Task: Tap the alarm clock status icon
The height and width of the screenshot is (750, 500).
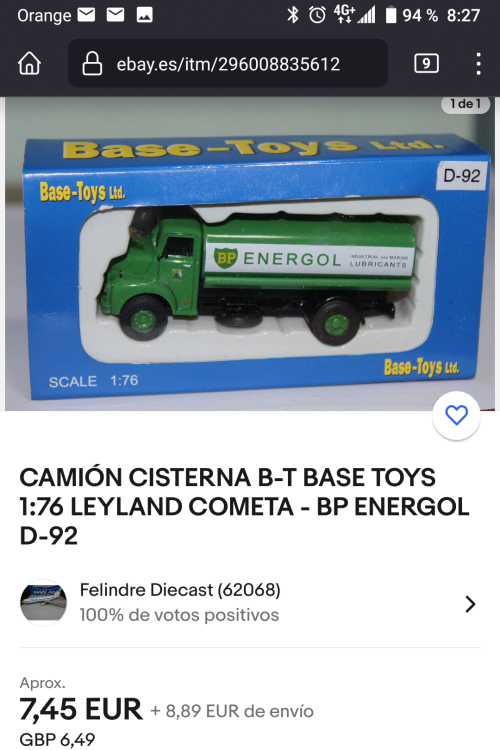Action: tap(317, 15)
